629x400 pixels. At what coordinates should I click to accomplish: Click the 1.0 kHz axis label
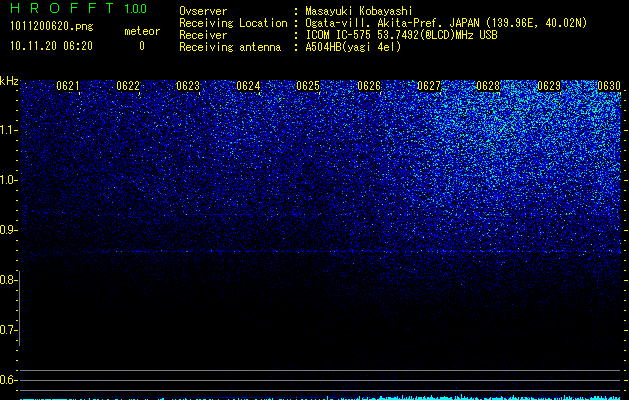click(8, 180)
